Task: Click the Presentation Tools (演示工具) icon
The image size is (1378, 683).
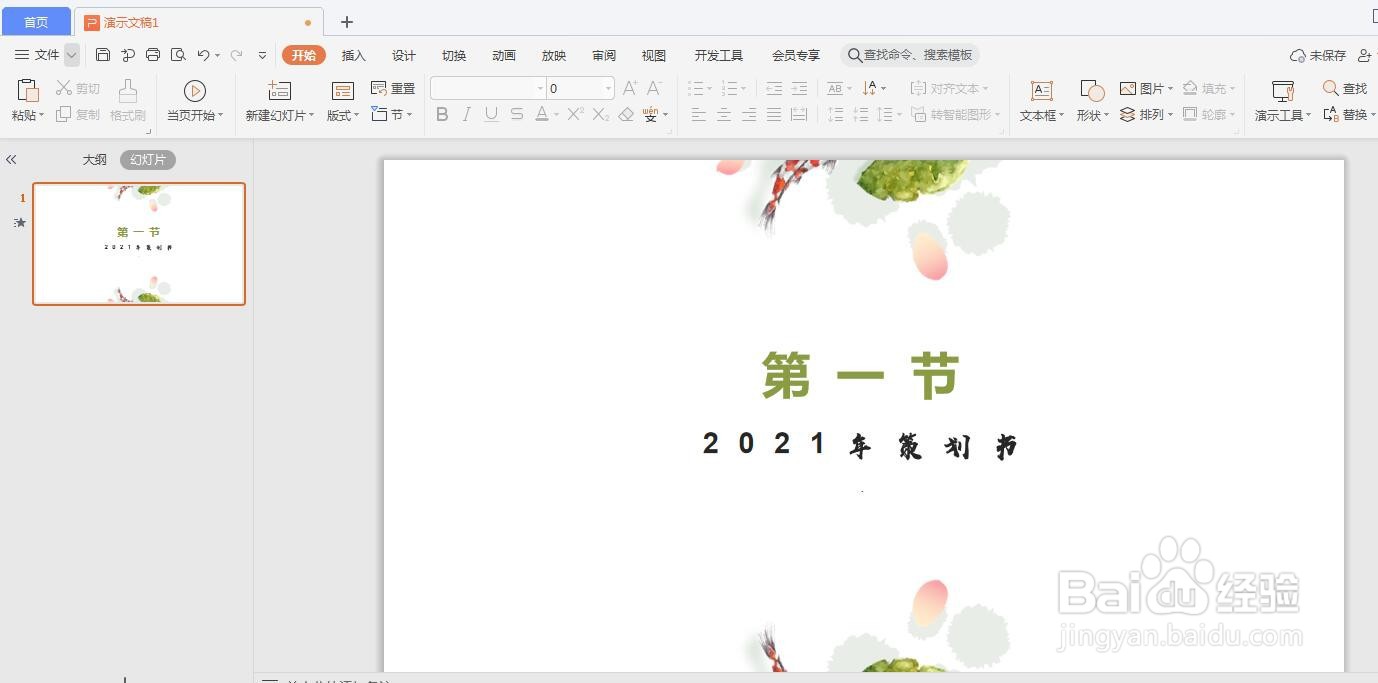Action: (x=1283, y=91)
